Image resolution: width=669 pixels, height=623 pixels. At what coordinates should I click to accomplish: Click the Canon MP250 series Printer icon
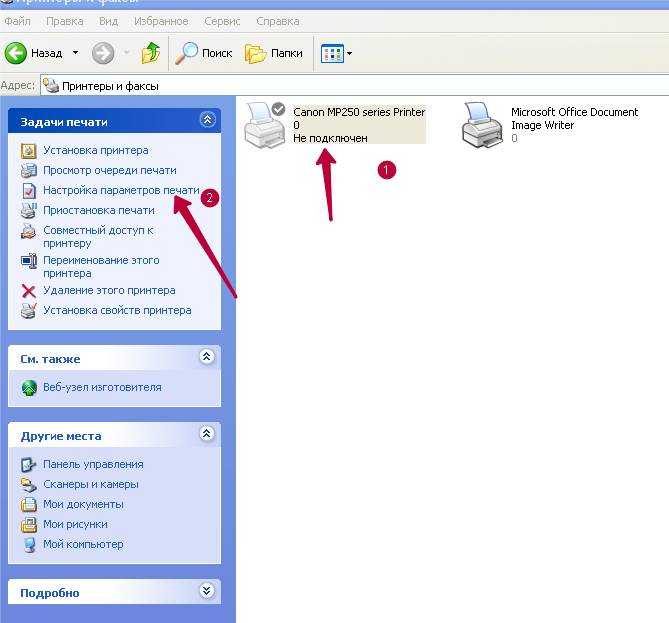(266, 124)
